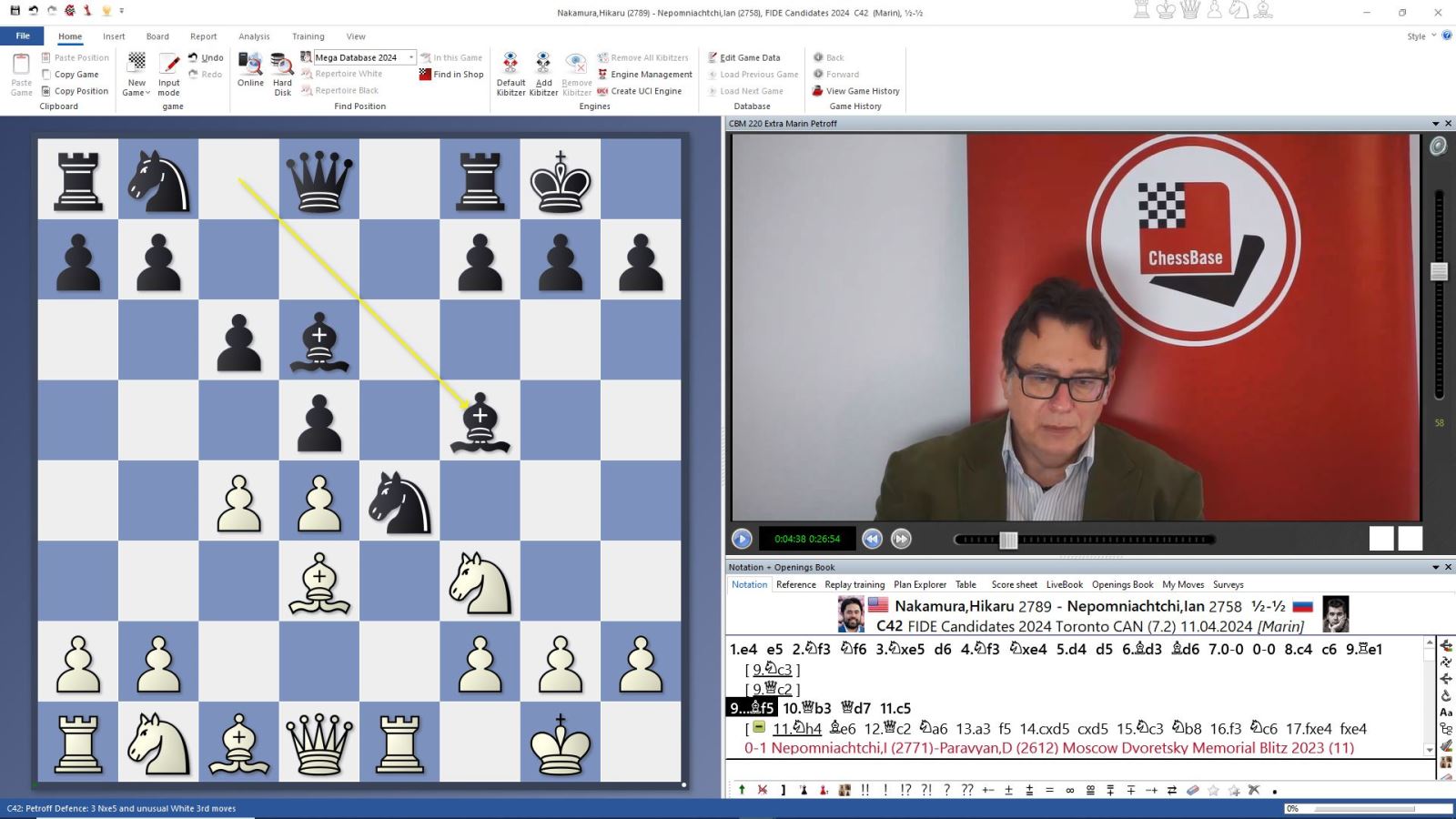Click the Nakamura player photo
Image resolution: width=1456 pixels, height=819 pixels.
(851, 614)
